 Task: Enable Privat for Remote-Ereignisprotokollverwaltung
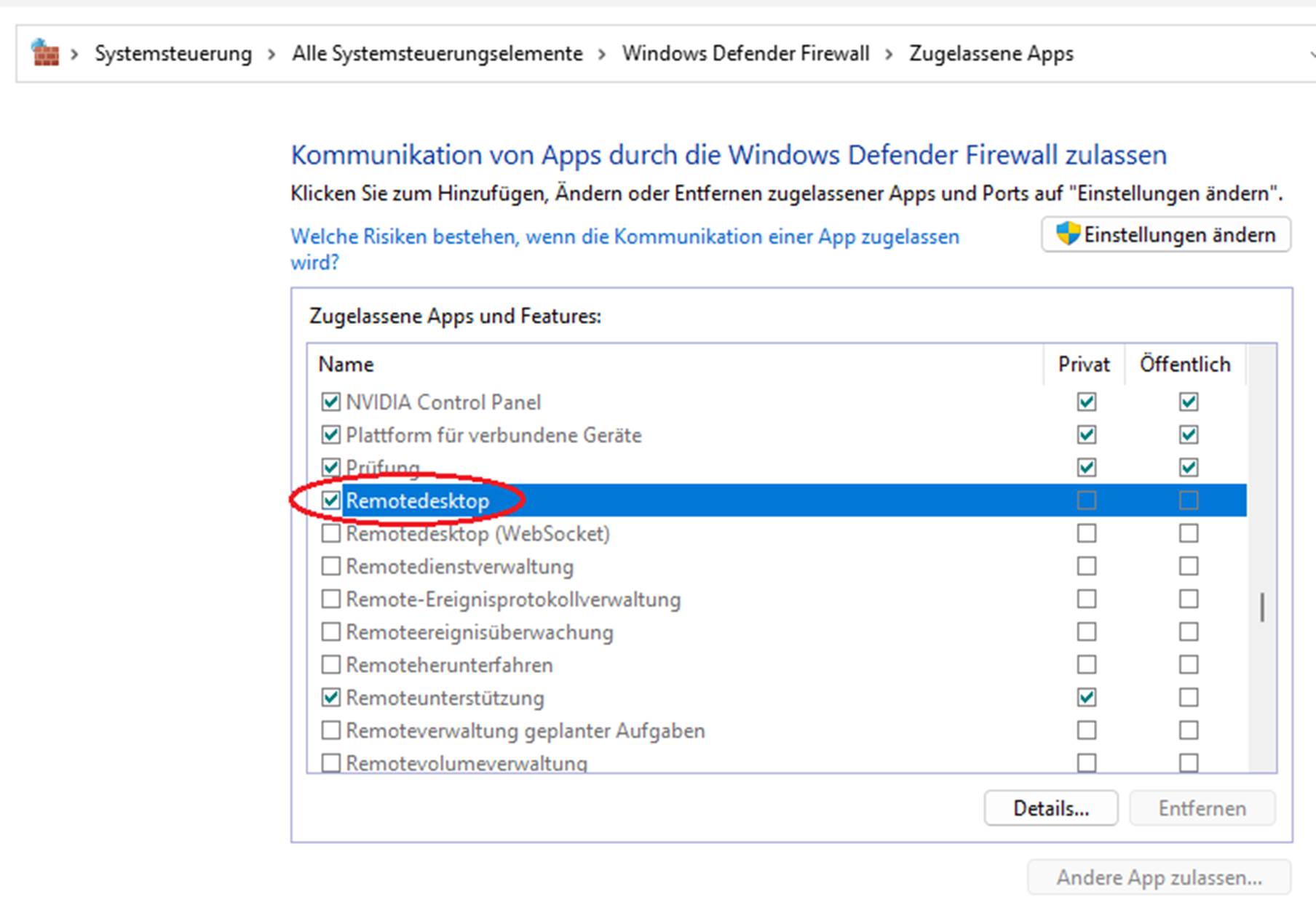pos(1087,599)
